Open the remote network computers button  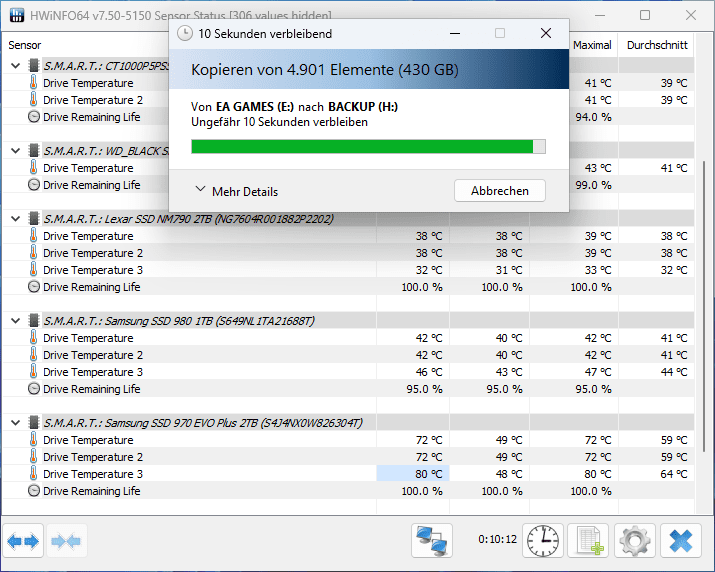432,541
